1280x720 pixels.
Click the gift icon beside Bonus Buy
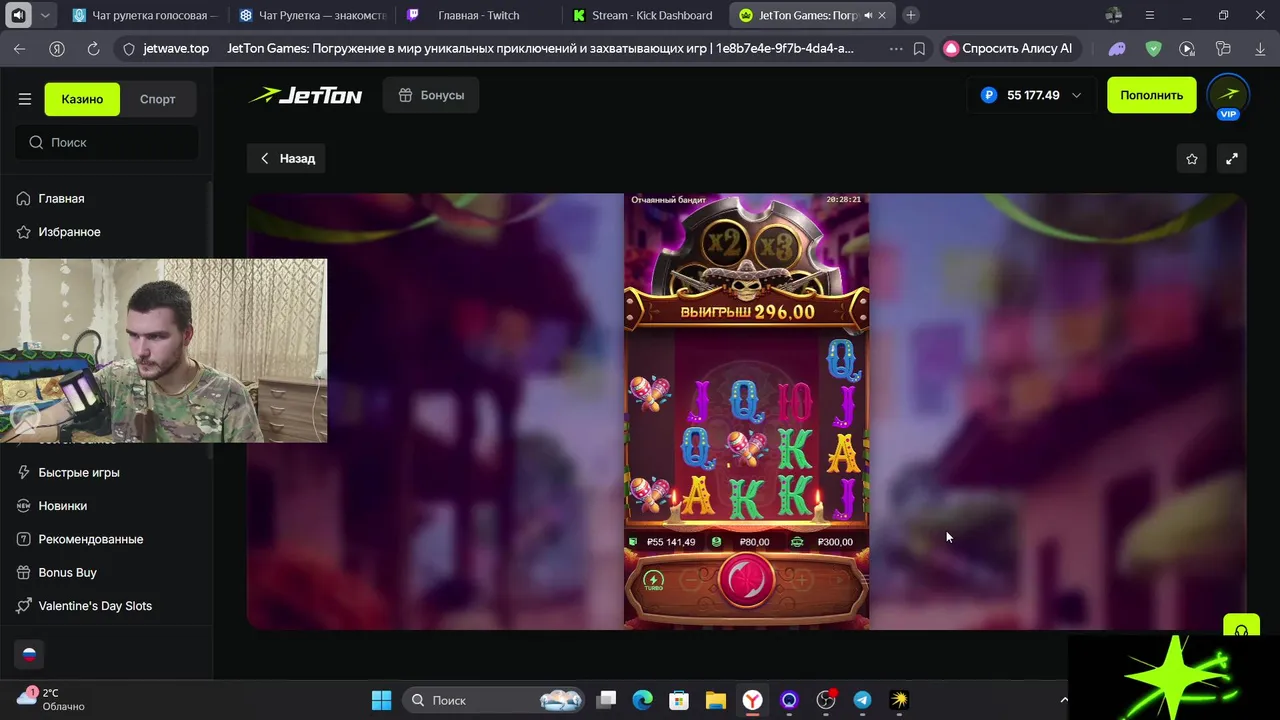point(24,572)
